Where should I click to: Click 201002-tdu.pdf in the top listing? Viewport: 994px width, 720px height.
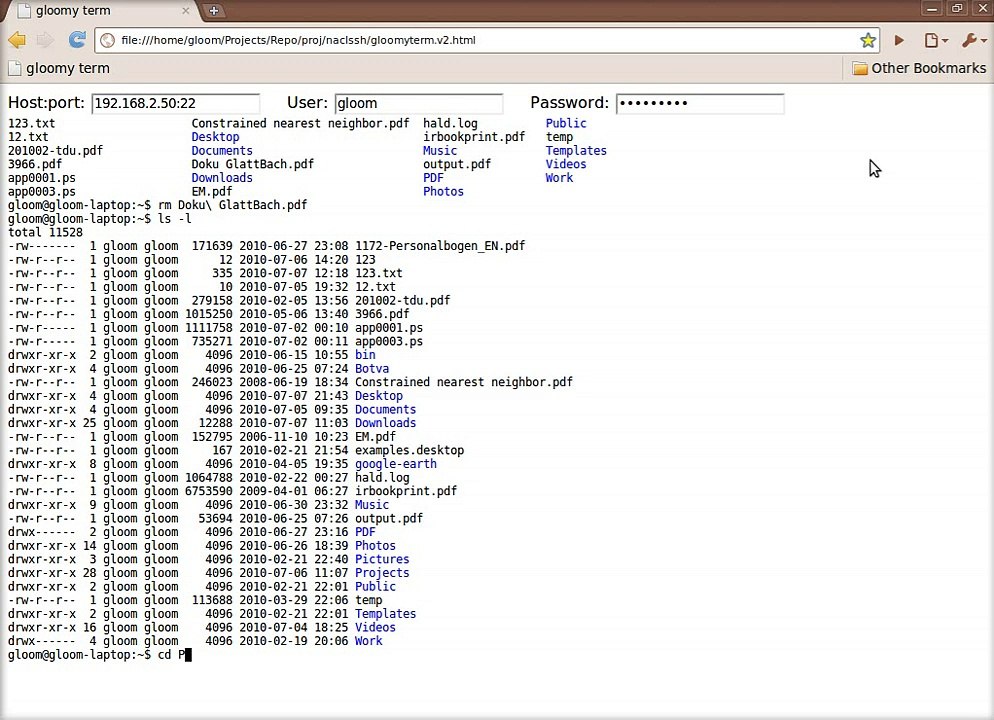click(x=55, y=151)
